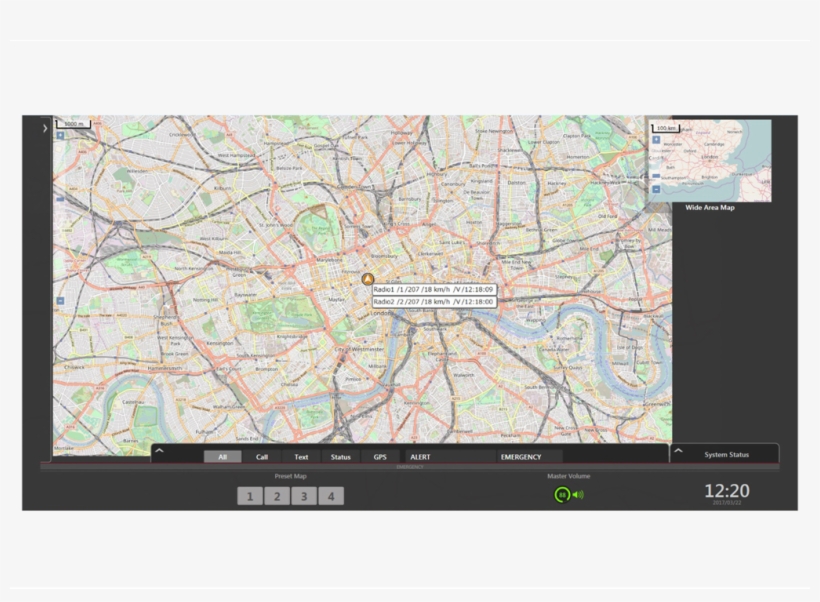Select the All filter tab
Image resolution: width=820 pixels, height=602 pixels.
click(x=222, y=457)
